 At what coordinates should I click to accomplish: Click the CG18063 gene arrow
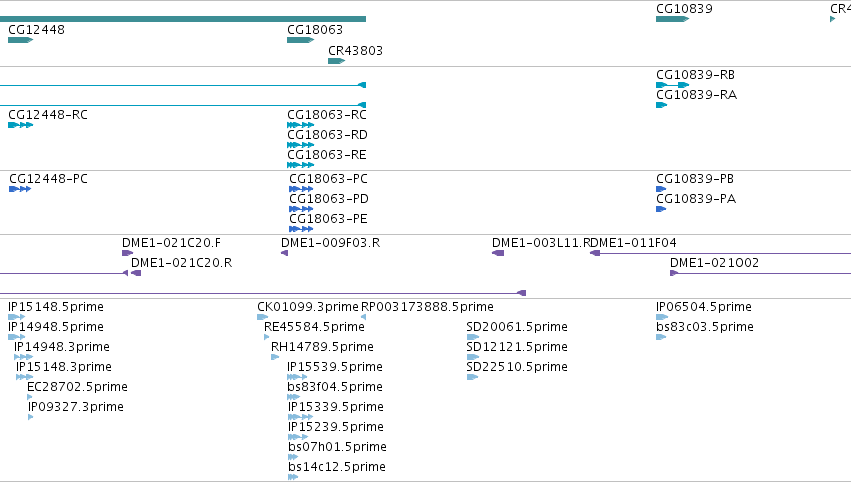coord(301,40)
